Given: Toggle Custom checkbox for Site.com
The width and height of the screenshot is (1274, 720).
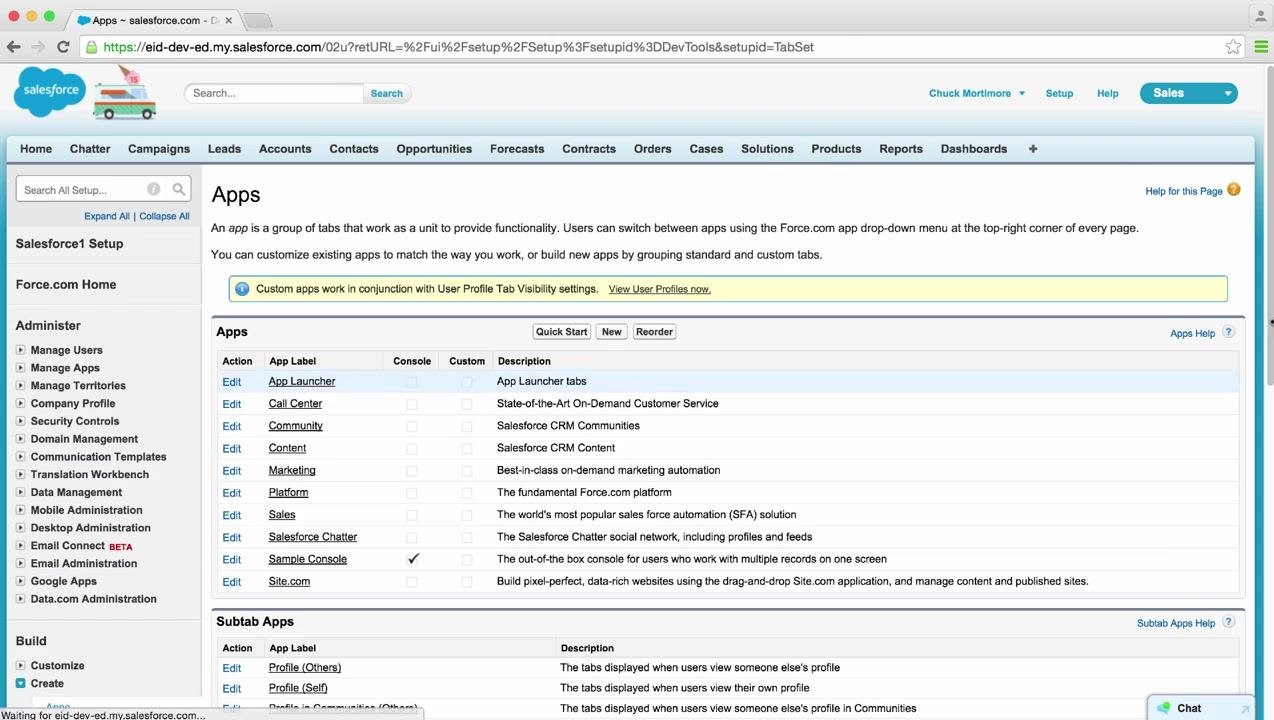Looking at the screenshot, I should [467, 582].
